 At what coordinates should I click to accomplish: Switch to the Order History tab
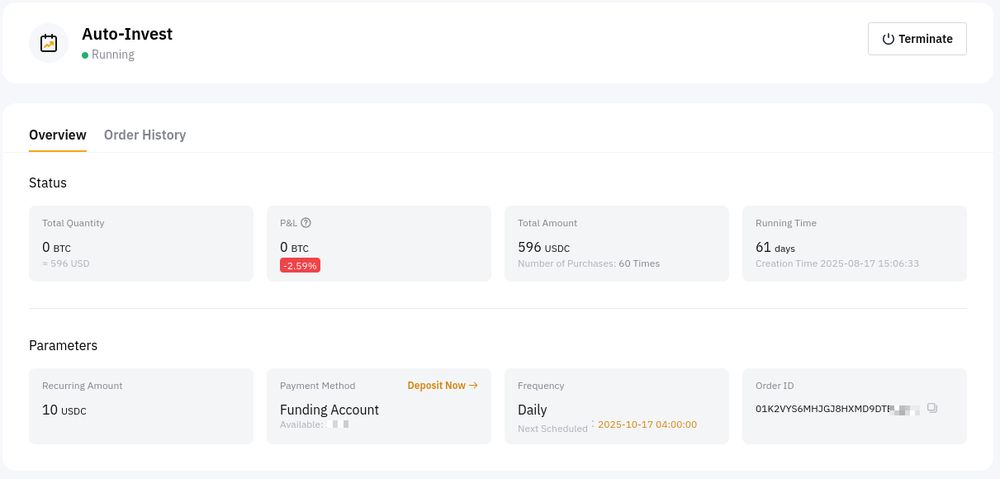click(145, 135)
